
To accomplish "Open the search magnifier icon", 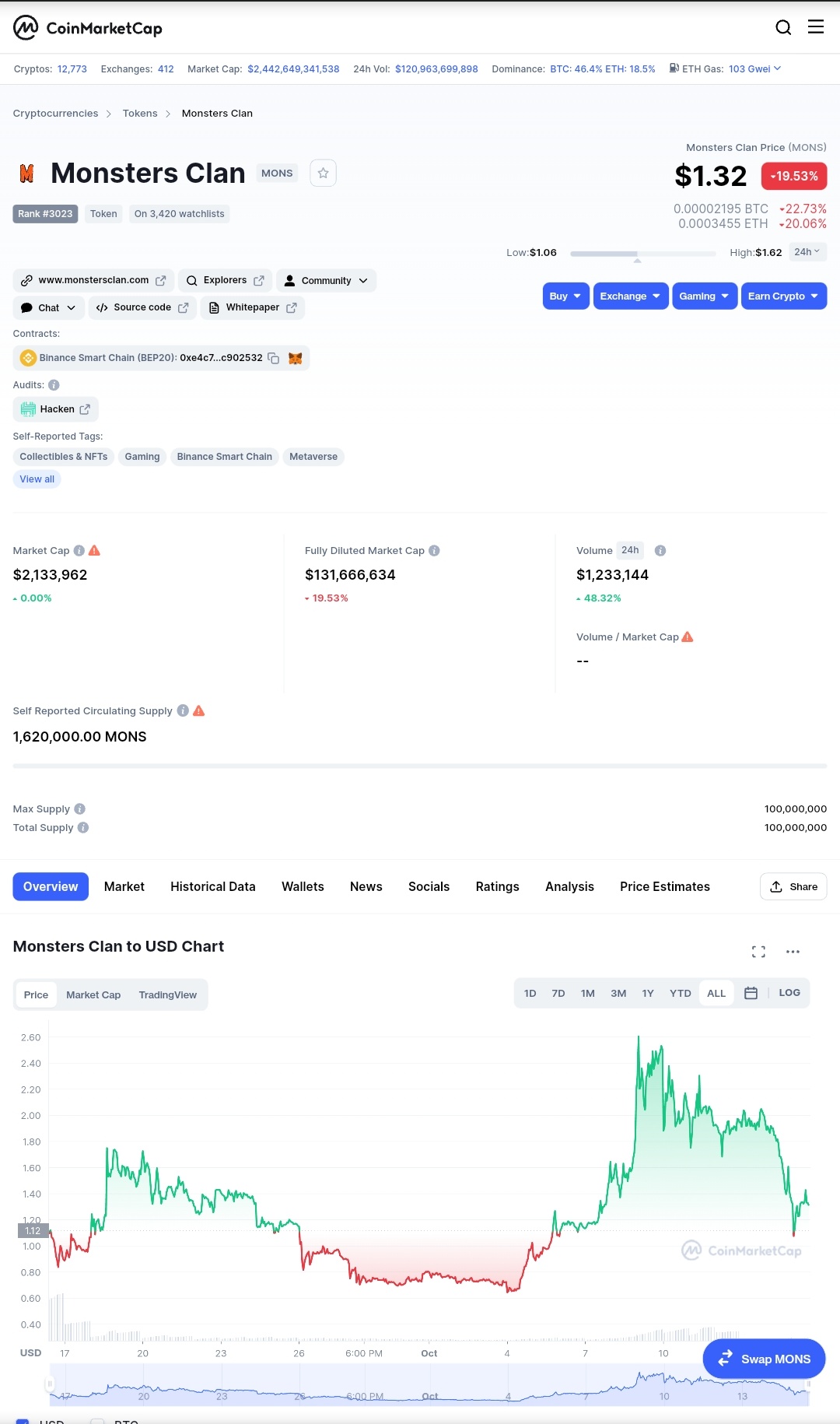I will coord(783,27).
